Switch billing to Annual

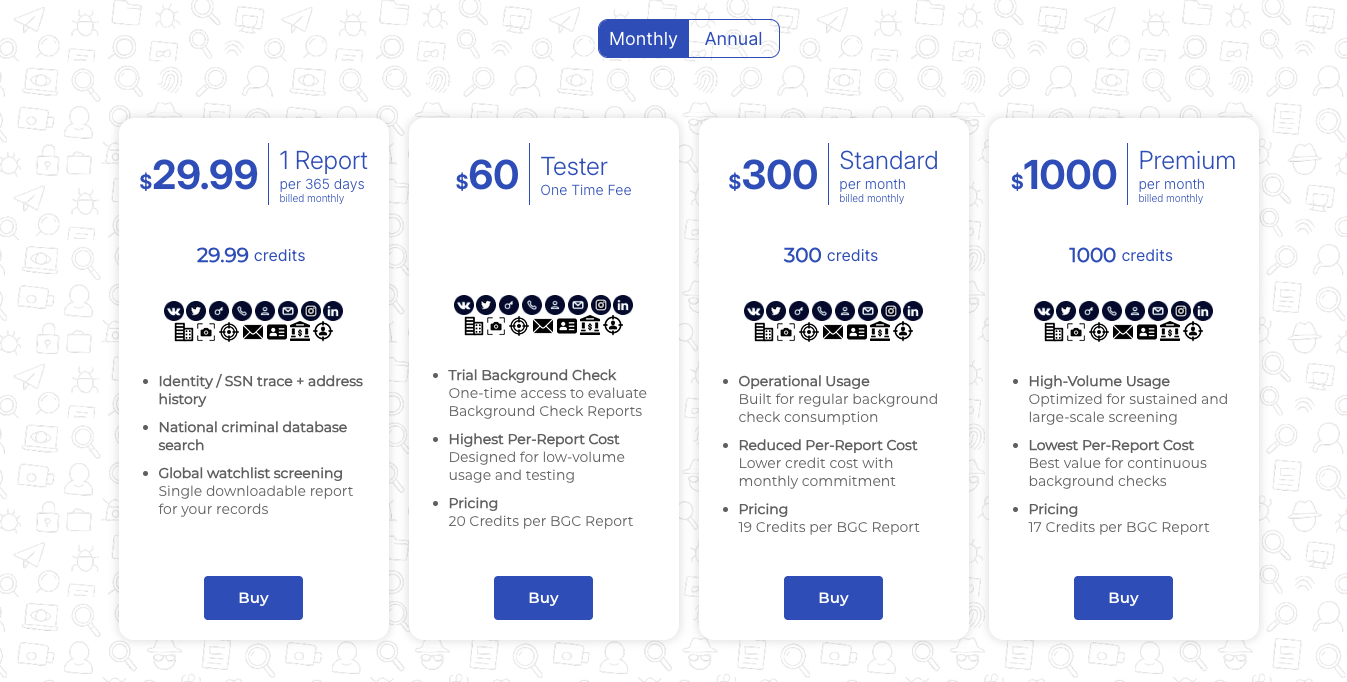[733, 39]
